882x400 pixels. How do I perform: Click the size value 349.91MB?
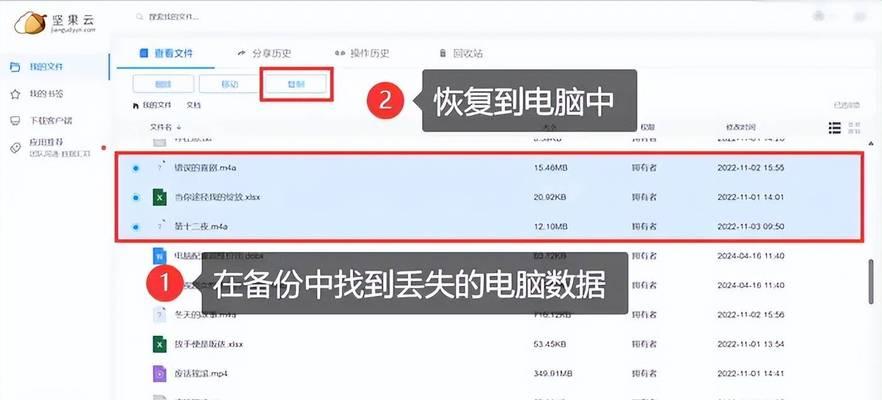pos(552,373)
